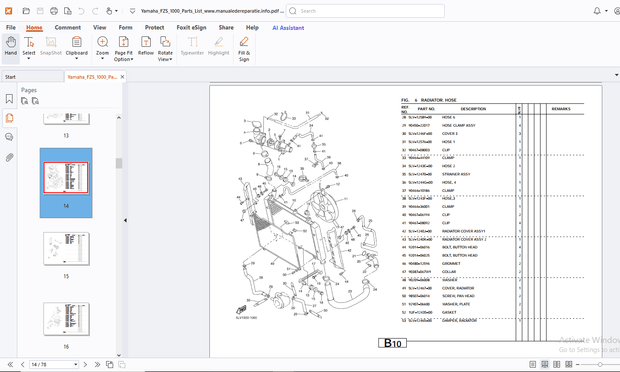Toggle facing pages view mode
The height and width of the screenshot is (372, 620).
click(557, 364)
